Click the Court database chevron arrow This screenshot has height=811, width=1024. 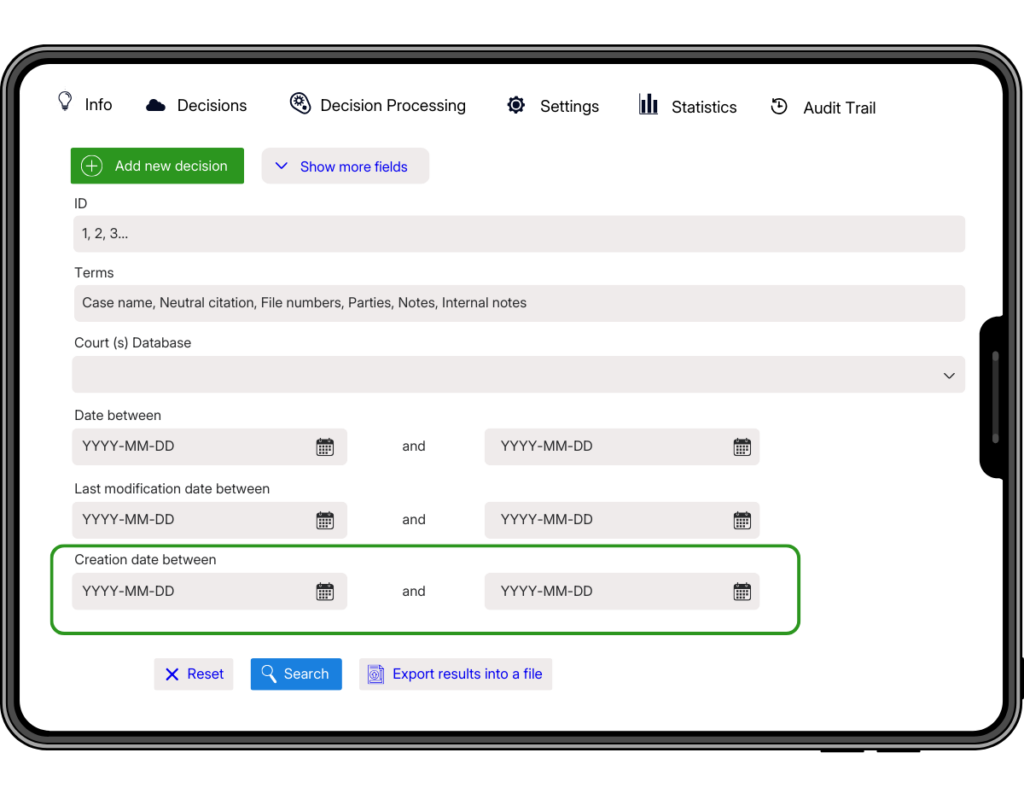pyautogui.click(x=948, y=376)
